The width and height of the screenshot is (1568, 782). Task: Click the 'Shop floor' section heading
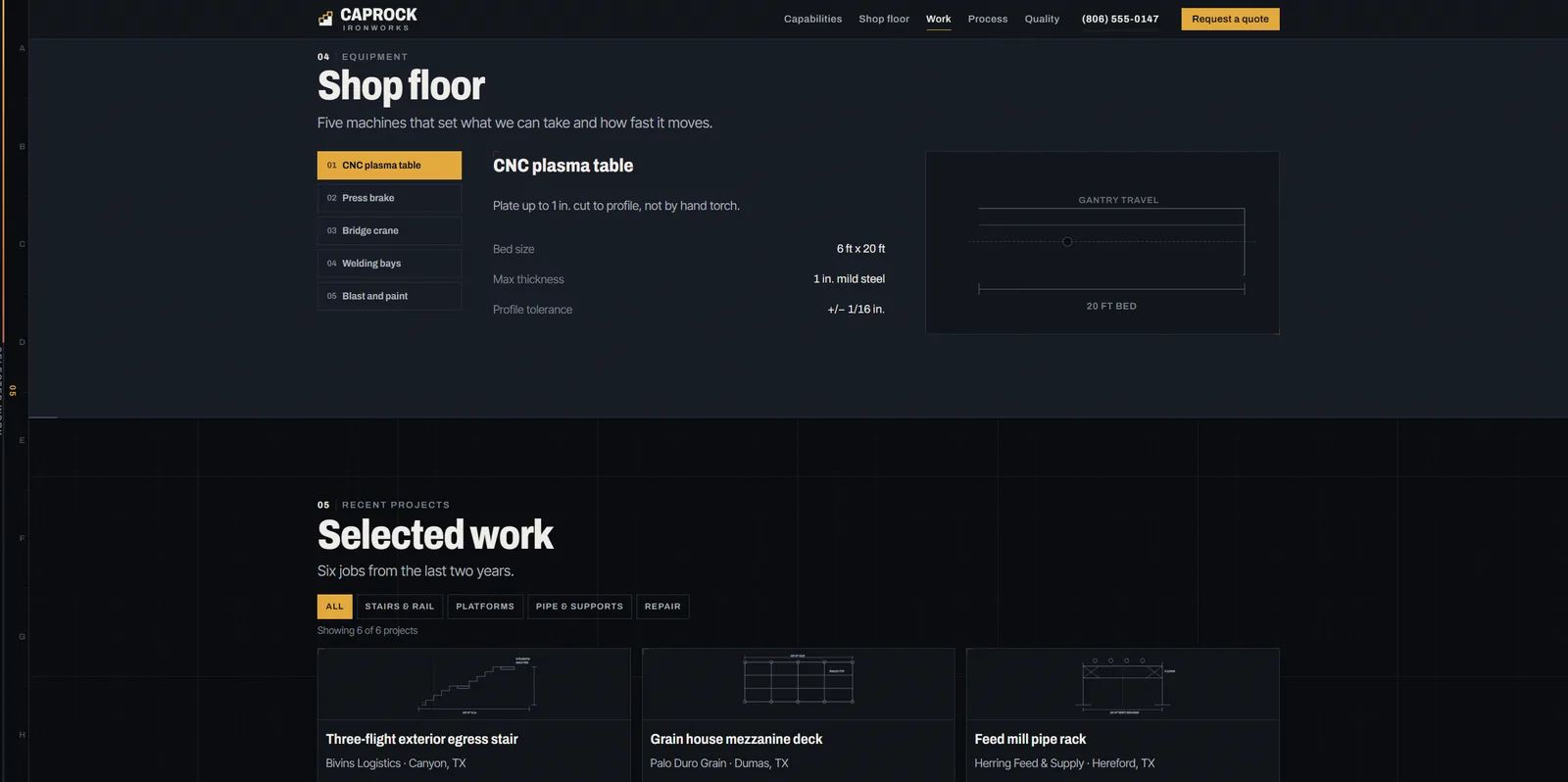(x=401, y=86)
